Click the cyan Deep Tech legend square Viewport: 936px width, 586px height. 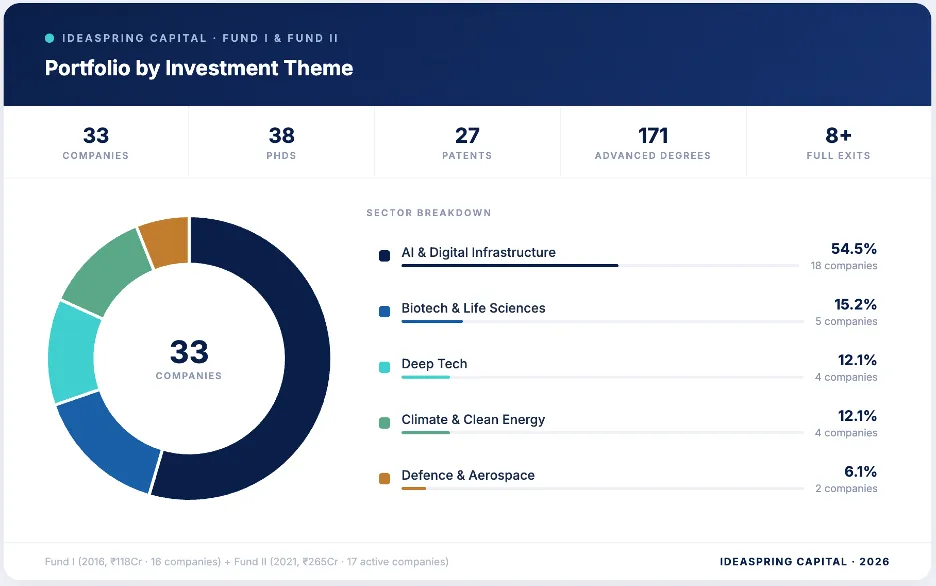(384, 367)
